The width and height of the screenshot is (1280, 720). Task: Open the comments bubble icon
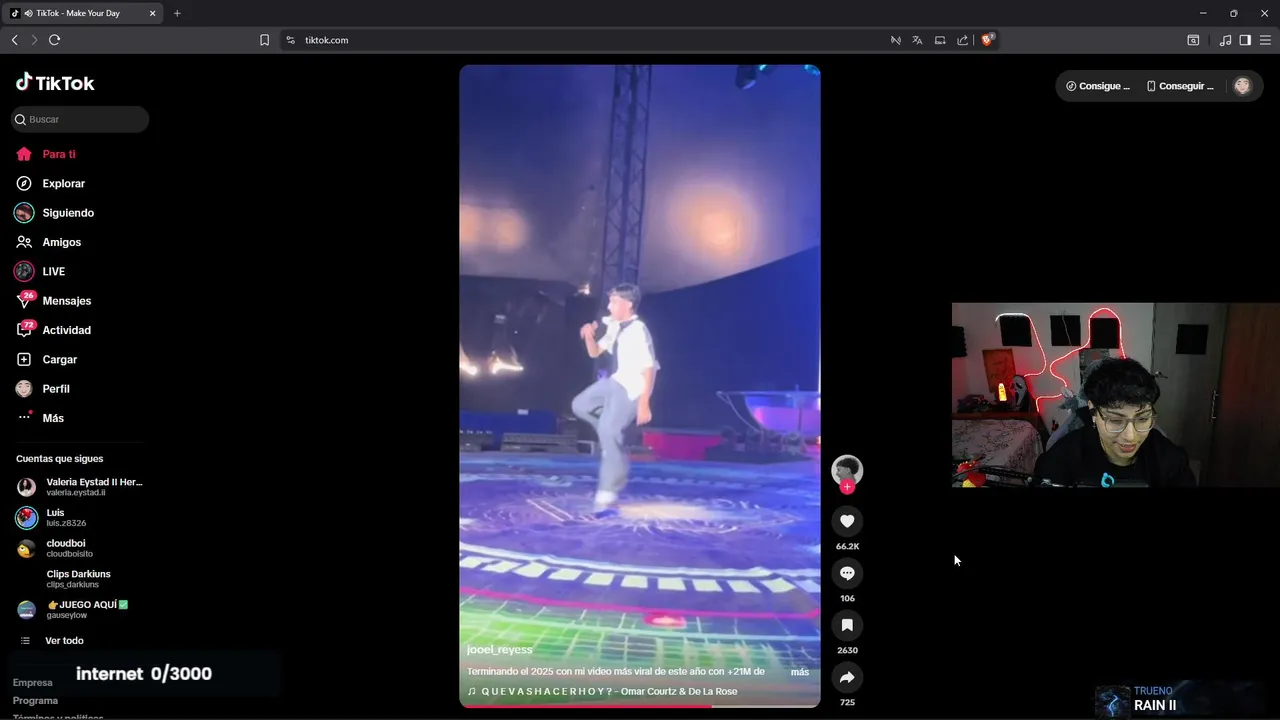(x=847, y=573)
